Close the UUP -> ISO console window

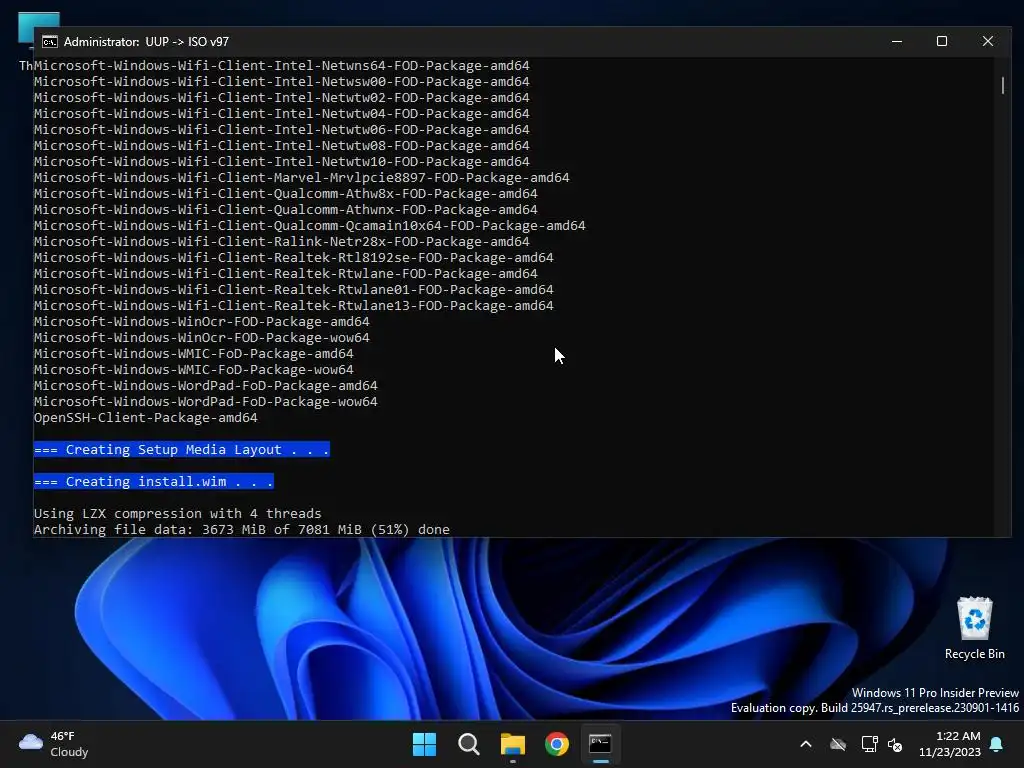click(987, 41)
